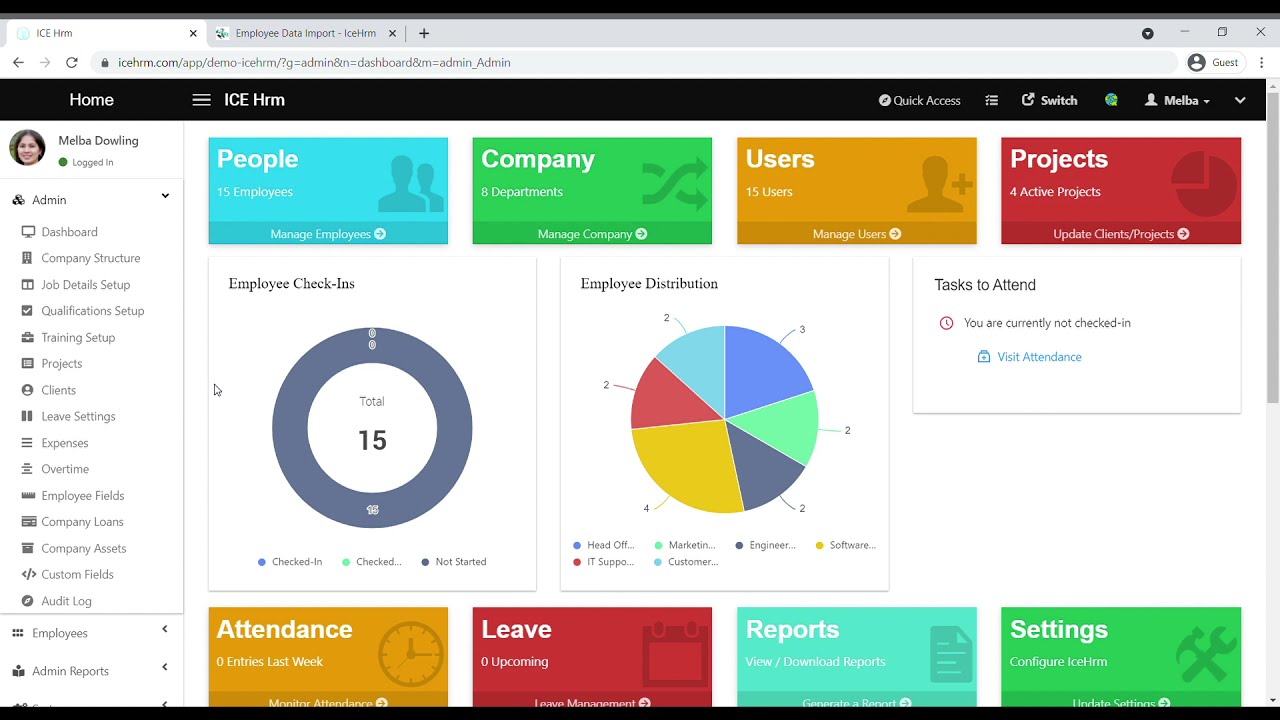The width and height of the screenshot is (1280, 720).
Task: Click the clock icon on the Attendance card
Action: click(411, 654)
